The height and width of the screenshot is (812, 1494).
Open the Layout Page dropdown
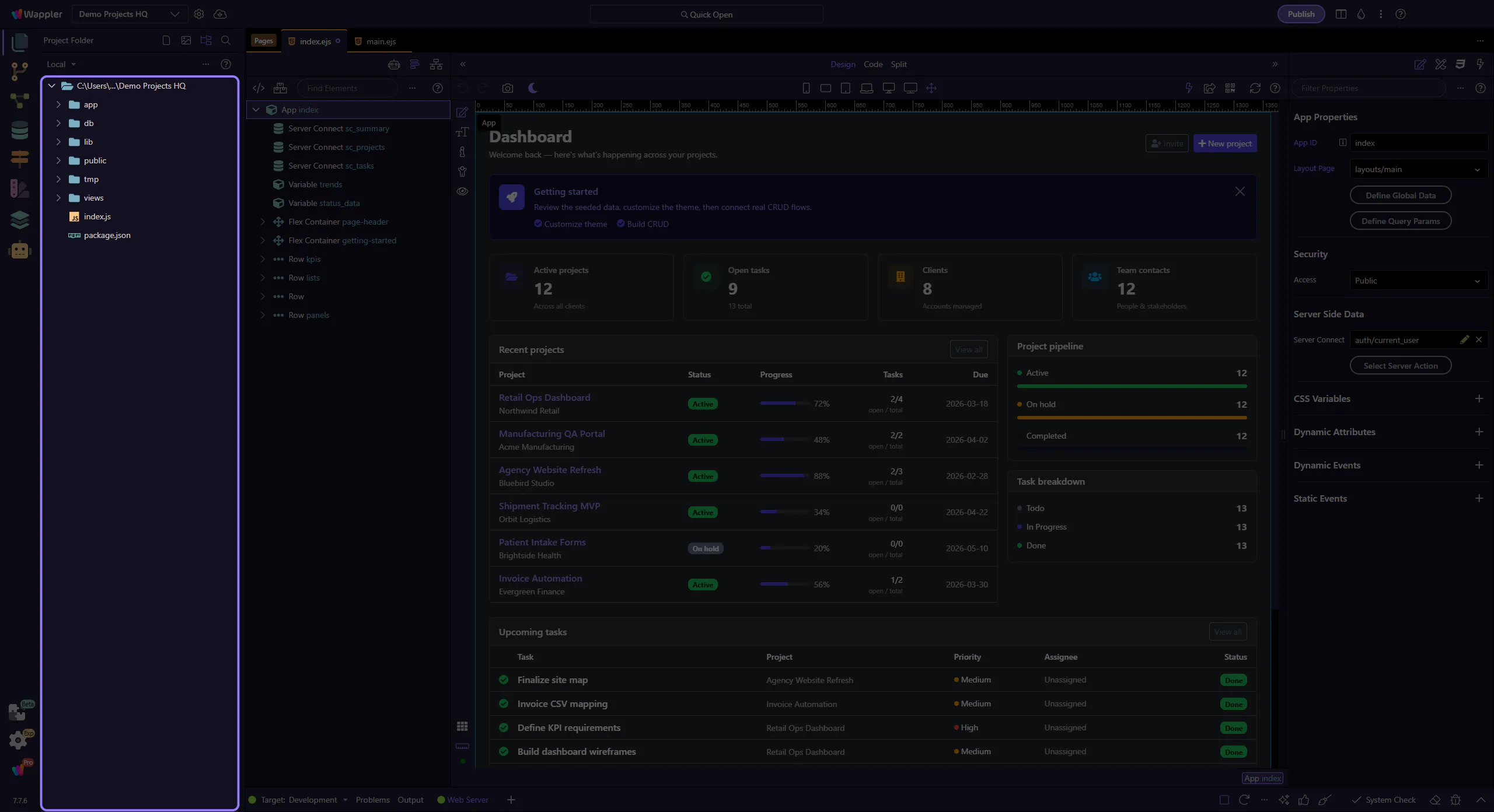1418,169
